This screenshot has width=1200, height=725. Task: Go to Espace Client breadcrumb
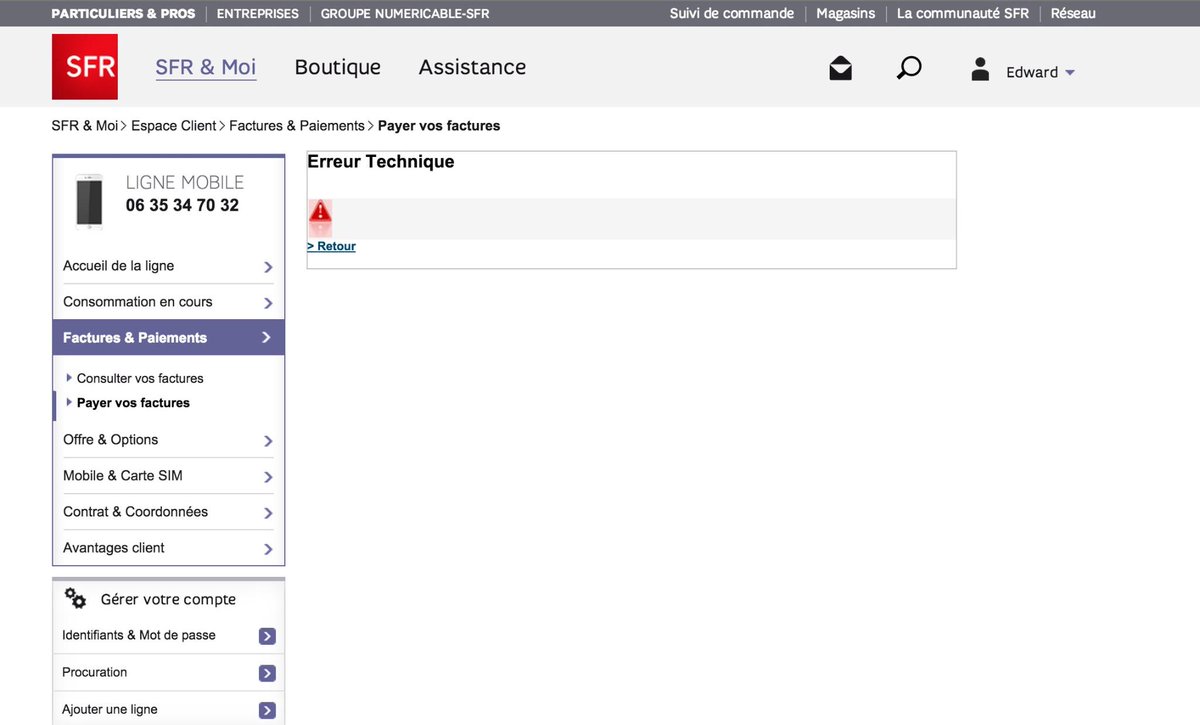click(174, 126)
